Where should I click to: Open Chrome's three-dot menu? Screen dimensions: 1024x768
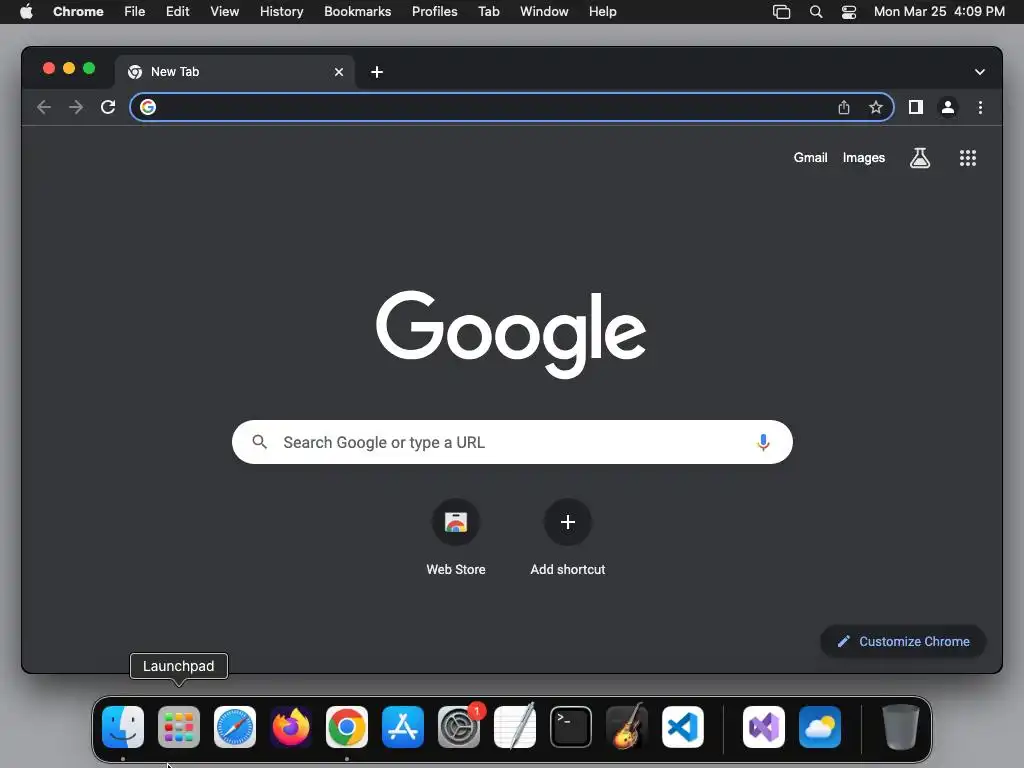(x=980, y=107)
